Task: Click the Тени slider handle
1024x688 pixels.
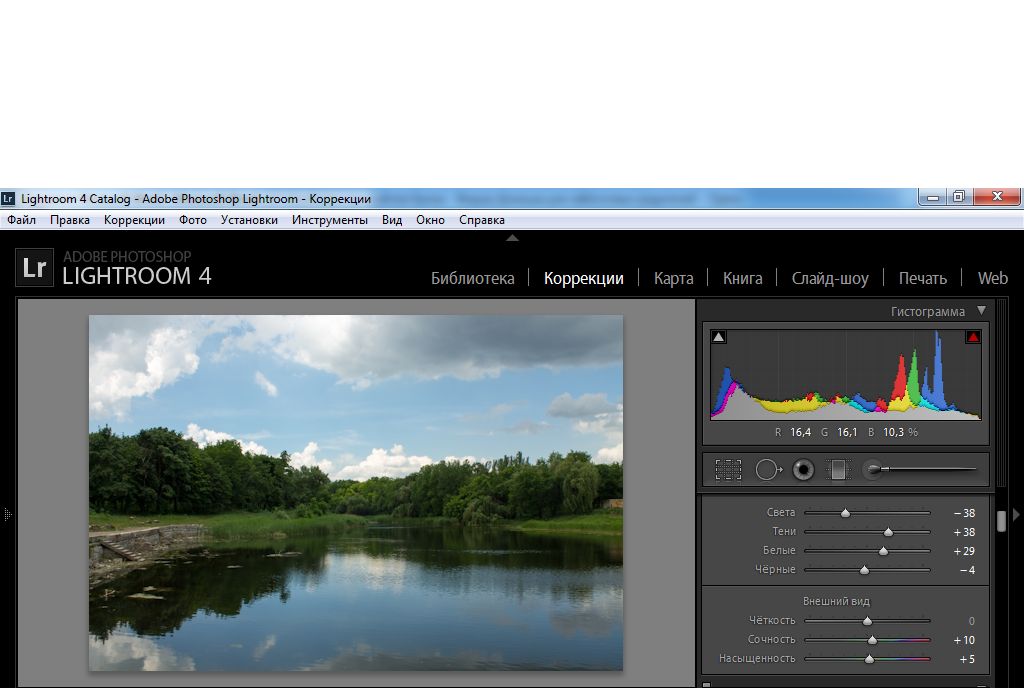Action: tap(888, 532)
